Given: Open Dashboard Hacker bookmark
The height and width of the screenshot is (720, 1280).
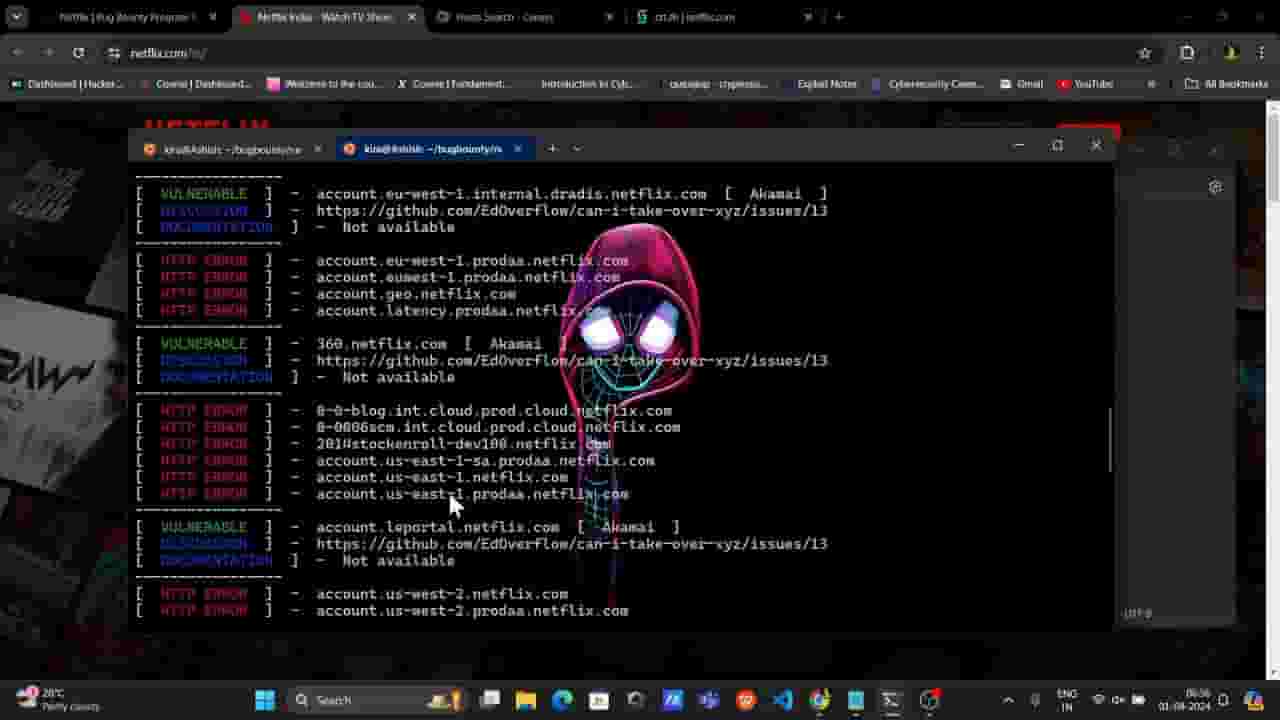Looking at the screenshot, I should tap(68, 84).
